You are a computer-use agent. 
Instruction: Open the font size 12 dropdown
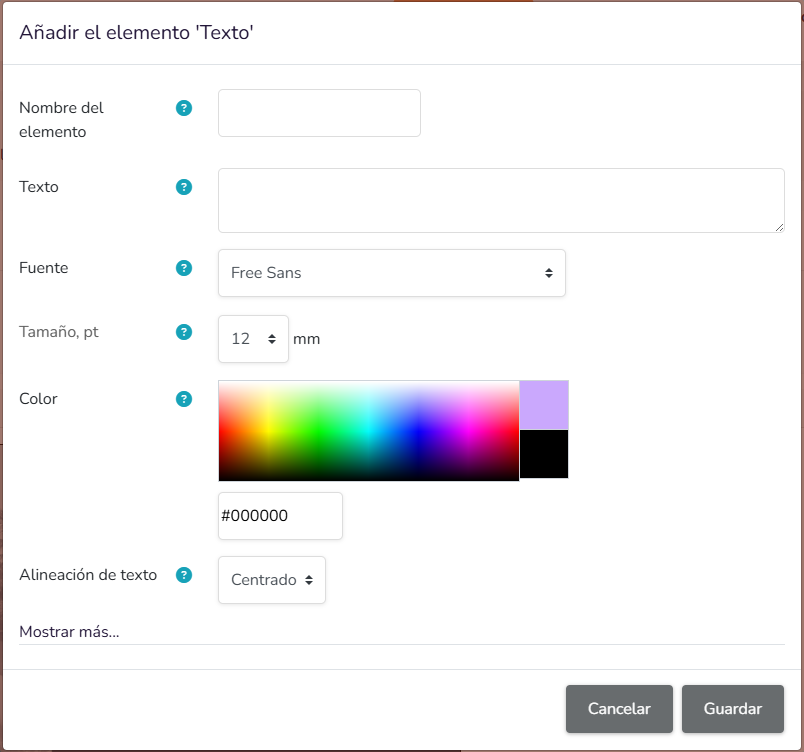(253, 339)
